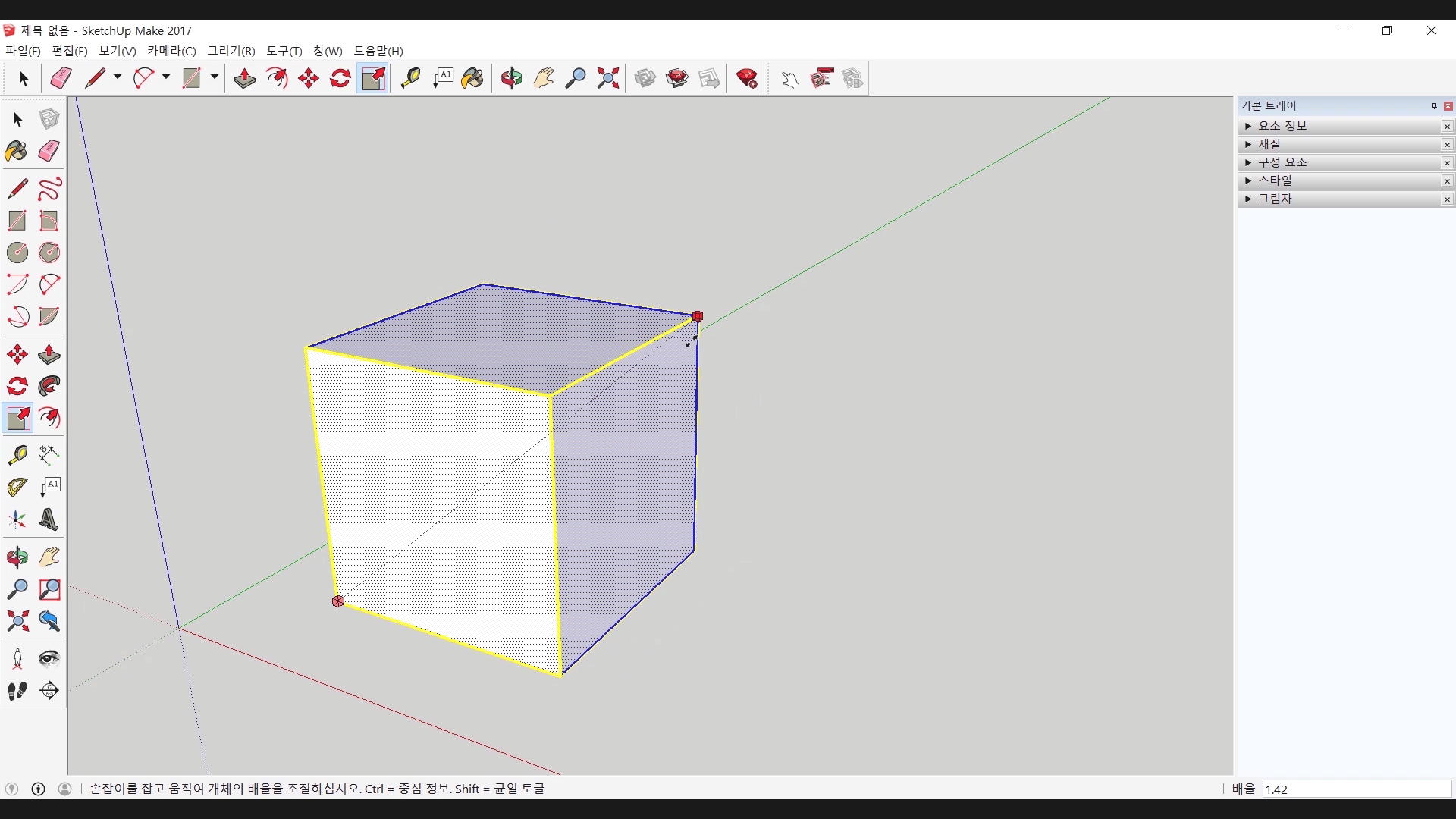The image size is (1456, 819).
Task: Open the 카메라(C) menu
Action: 171,51
